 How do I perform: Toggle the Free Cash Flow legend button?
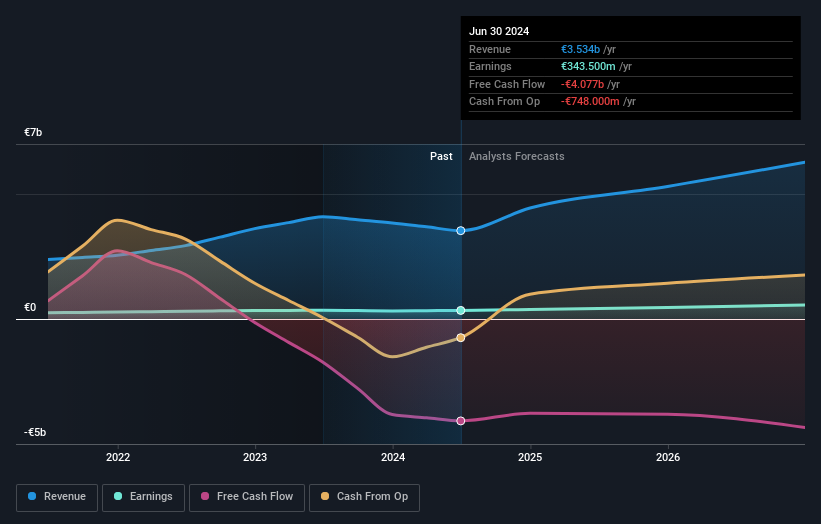point(247,497)
